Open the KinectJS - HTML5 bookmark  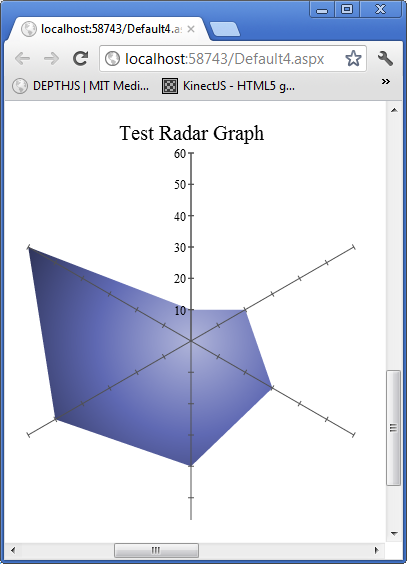point(228,86)
